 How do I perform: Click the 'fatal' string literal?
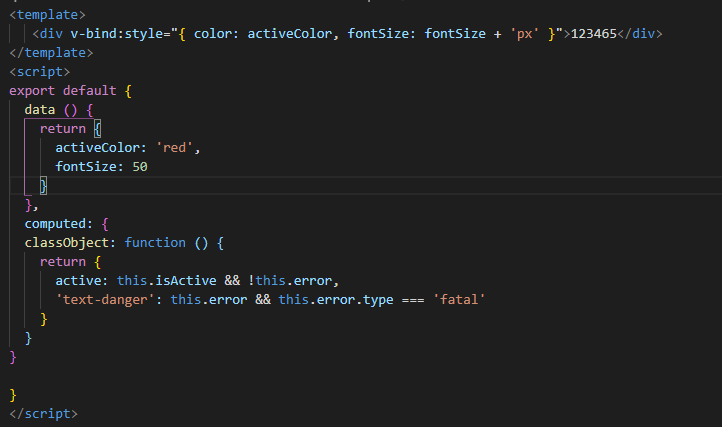tap(459, 299)
